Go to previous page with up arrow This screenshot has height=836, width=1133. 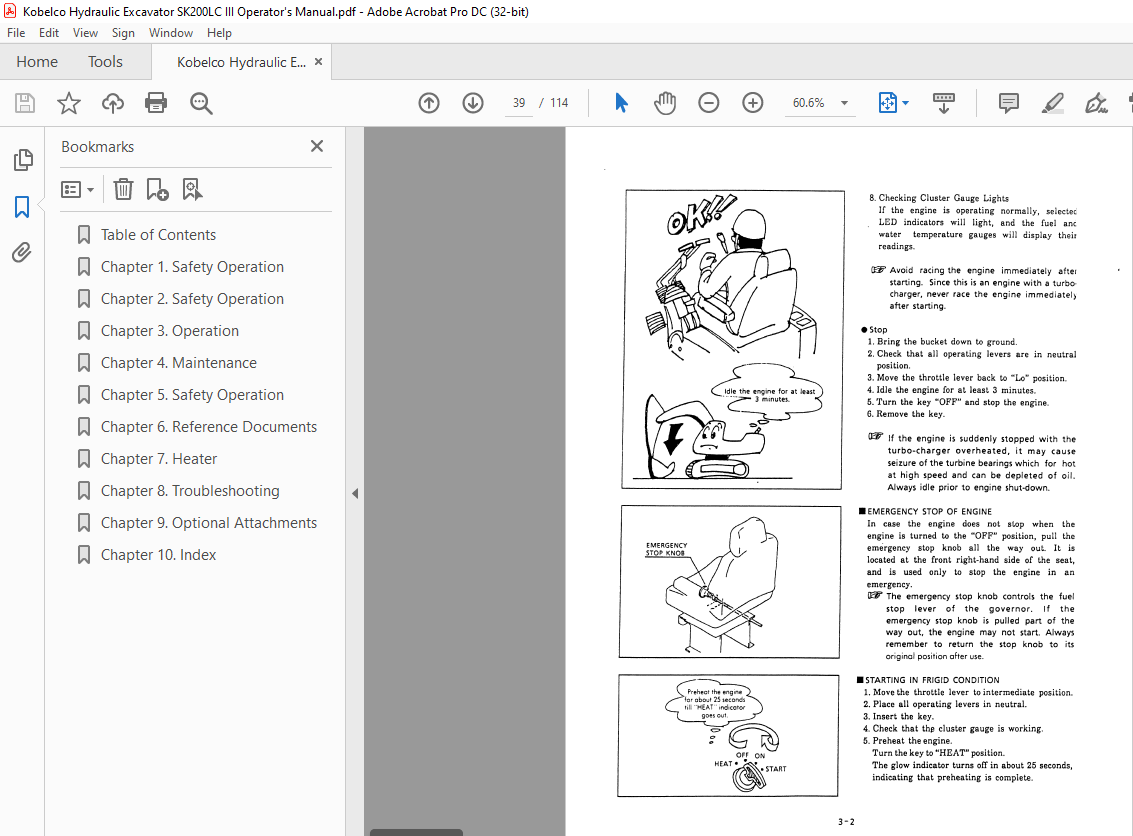(429, 103)
